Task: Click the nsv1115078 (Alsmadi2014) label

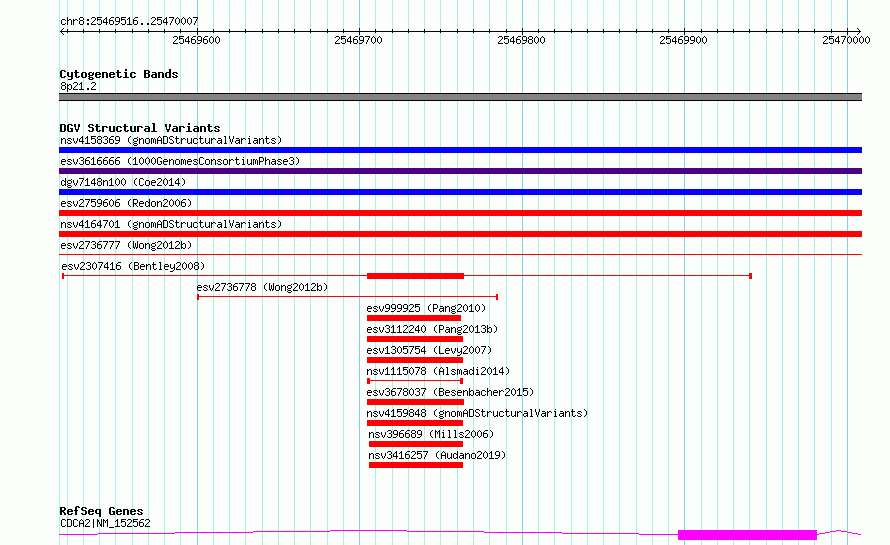Action: click(438, 371)
